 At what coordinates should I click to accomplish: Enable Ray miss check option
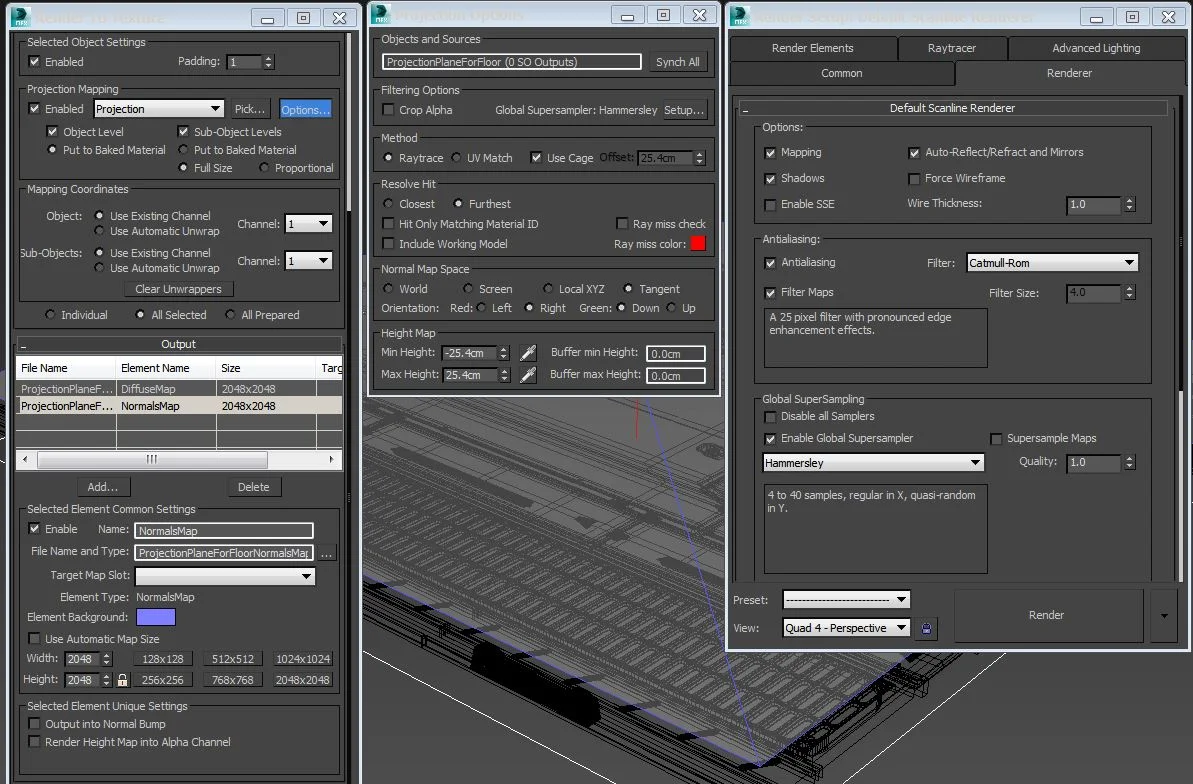[622, 224]
